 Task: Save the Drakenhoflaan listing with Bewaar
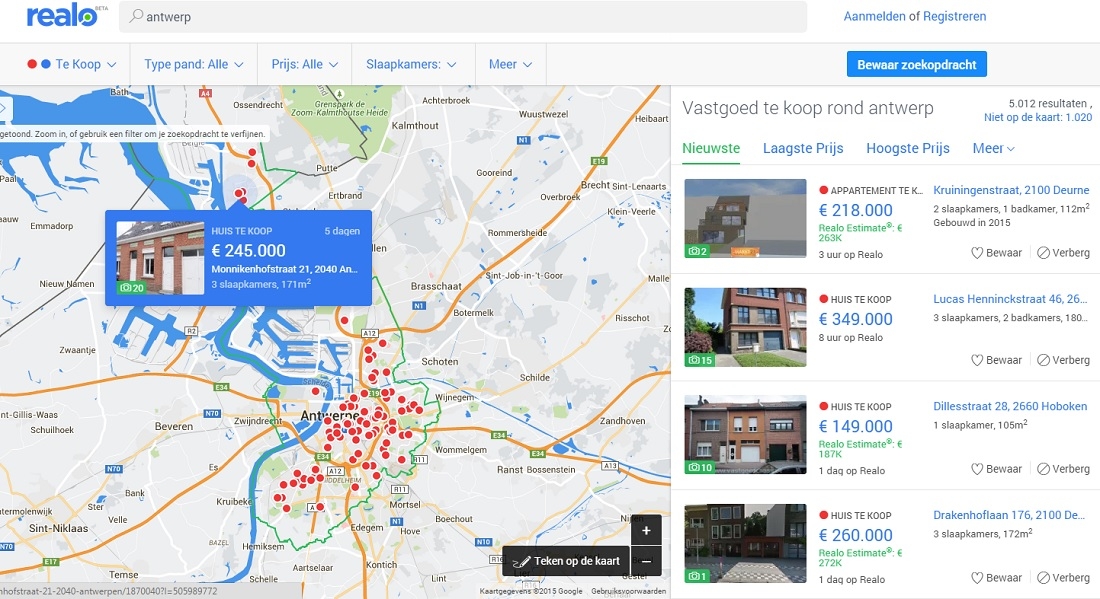click(x=997, y=578)
